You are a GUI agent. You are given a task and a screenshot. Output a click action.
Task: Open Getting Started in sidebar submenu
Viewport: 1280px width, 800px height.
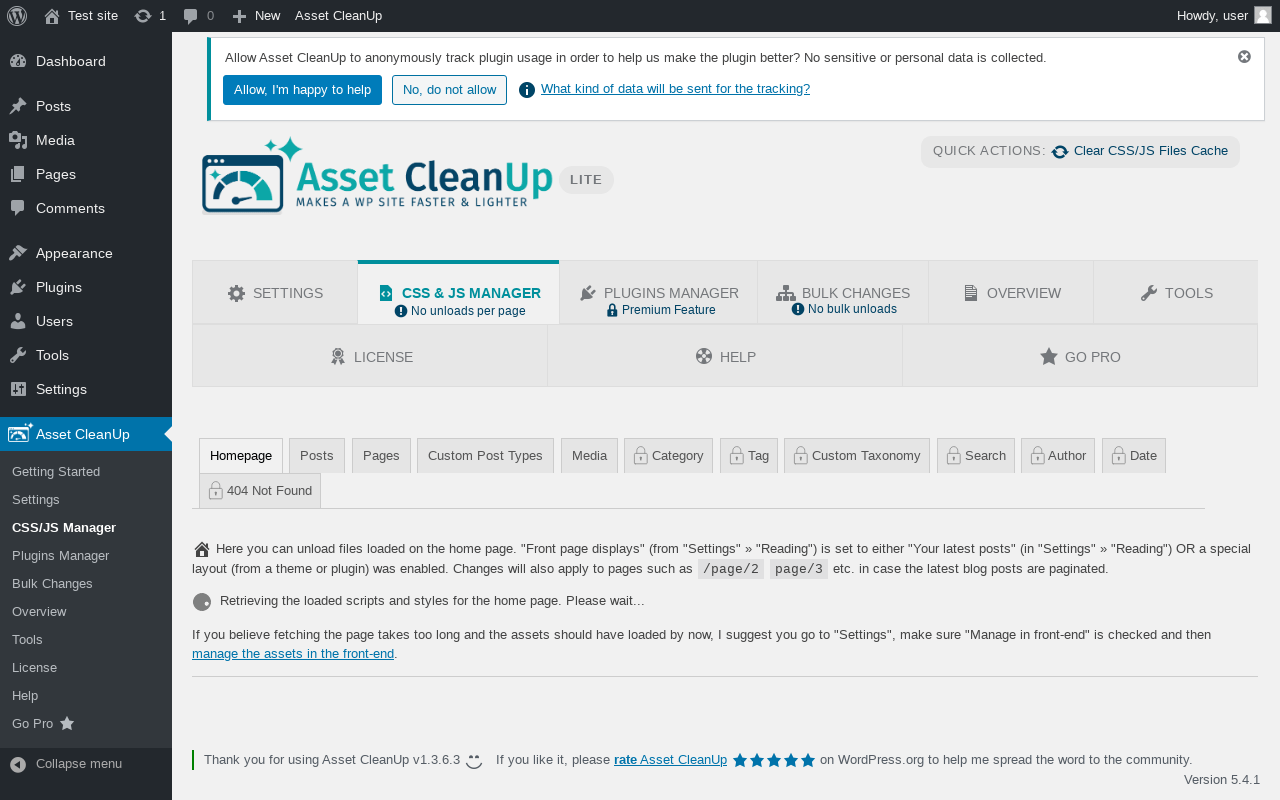click(x=56, y=471)
